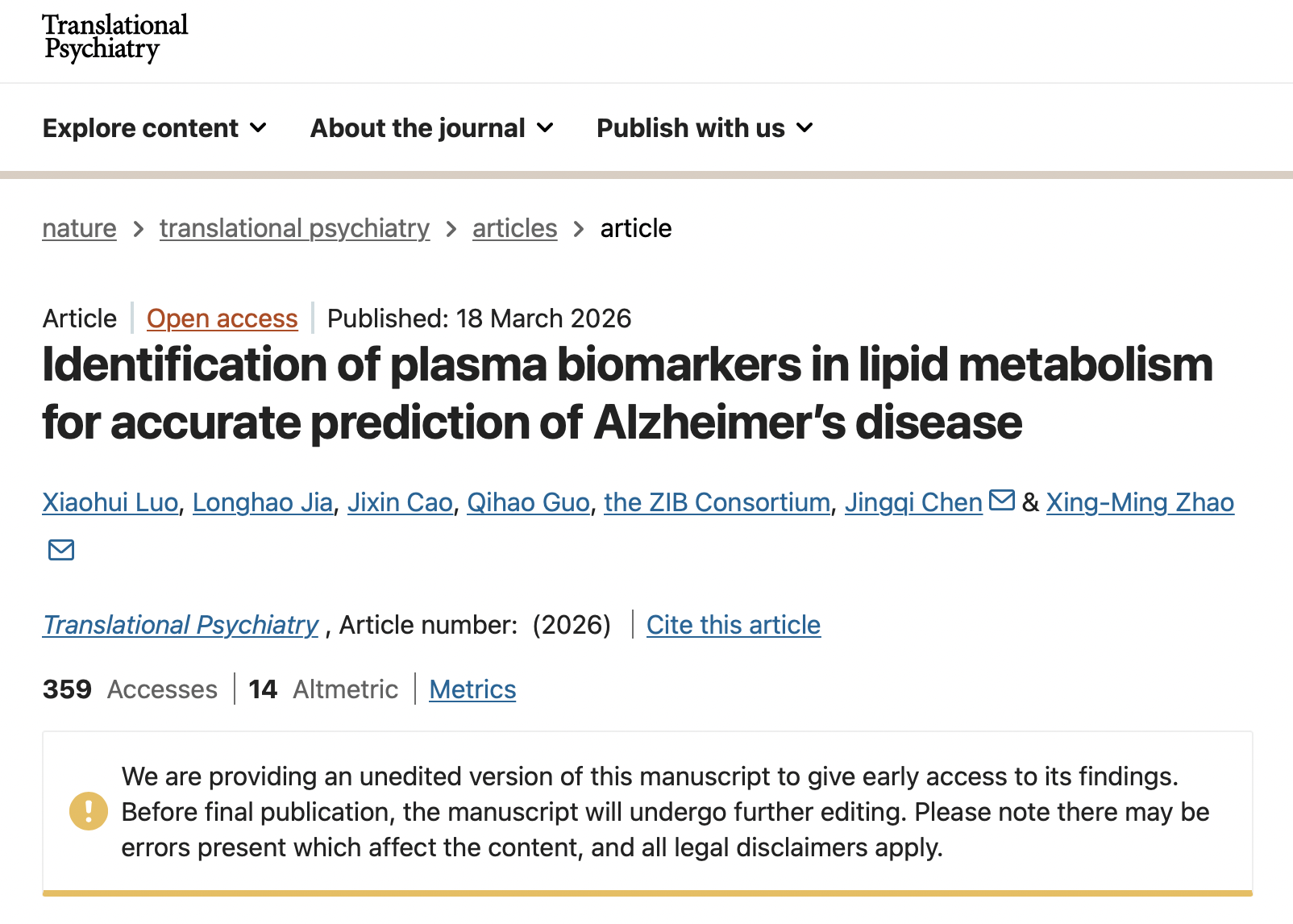This screenshot has width=1293, height=924.
Task: Open the About the journal dropdown
Action: (431, 128)
